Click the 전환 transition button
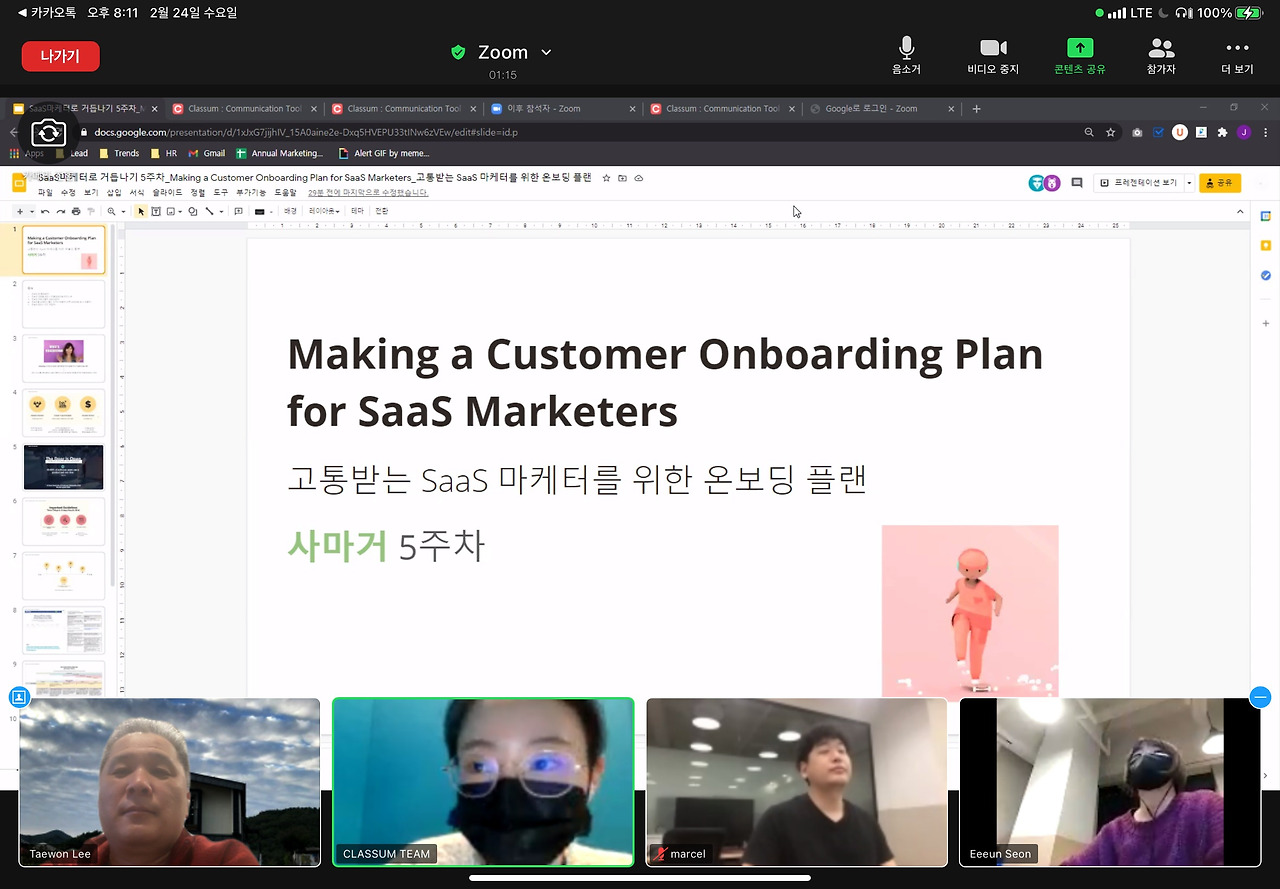 (381, 211)
